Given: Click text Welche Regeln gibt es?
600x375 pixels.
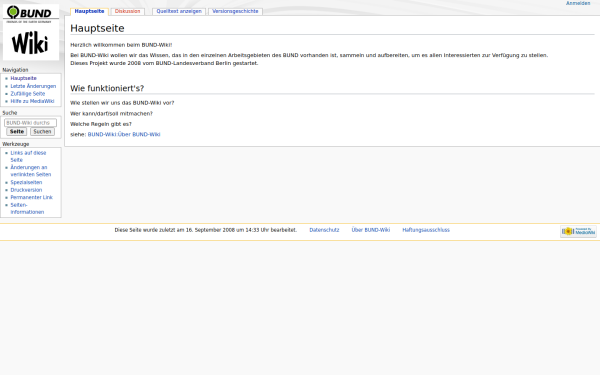Looking at the screenshot, I should [x=101, y=124].
